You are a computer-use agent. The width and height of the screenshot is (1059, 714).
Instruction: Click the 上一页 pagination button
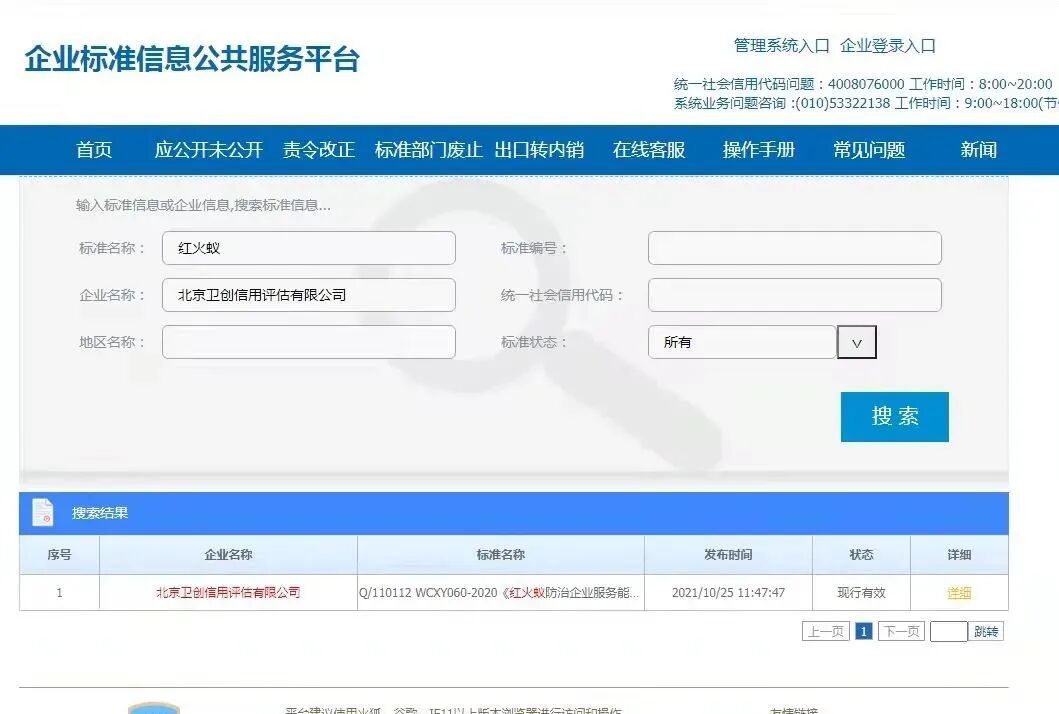(x=826, y=632)
